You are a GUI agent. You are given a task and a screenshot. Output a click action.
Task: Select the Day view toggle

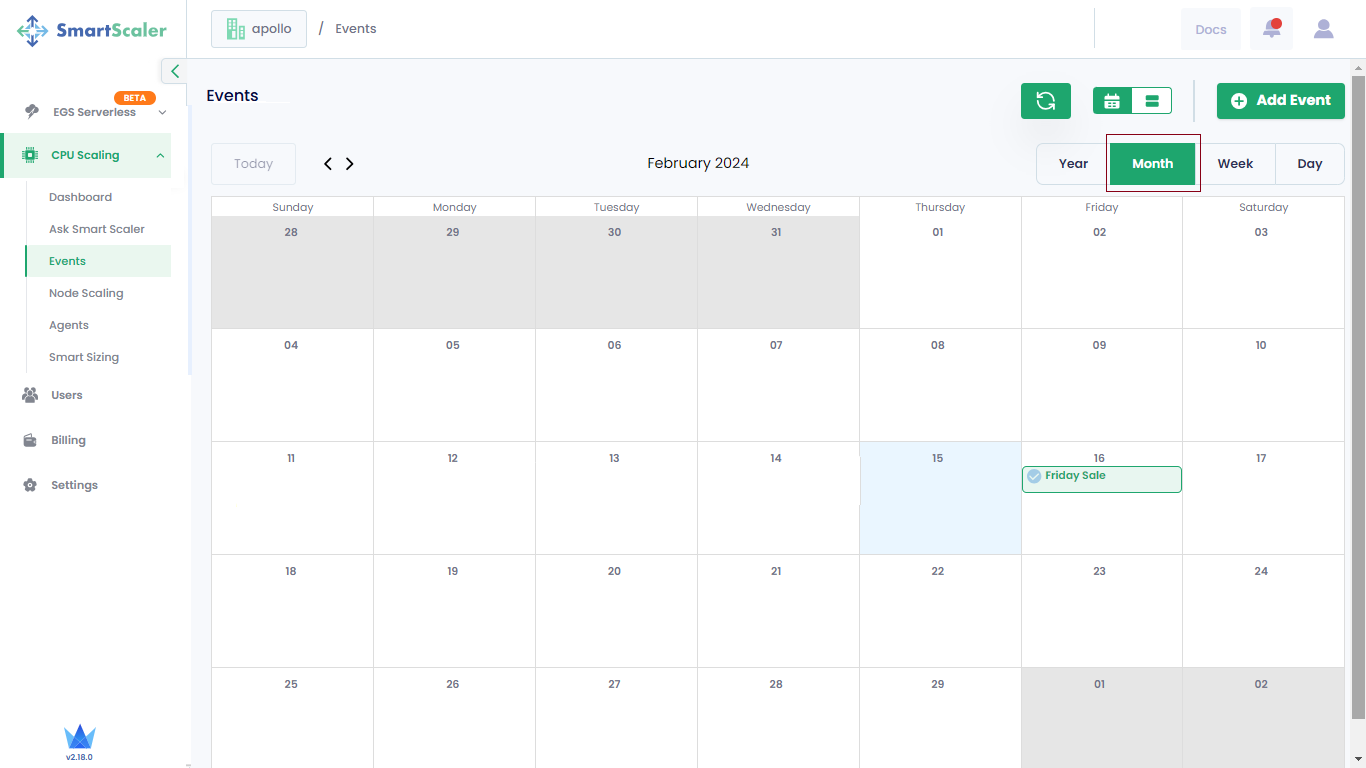pos(1309,164)
